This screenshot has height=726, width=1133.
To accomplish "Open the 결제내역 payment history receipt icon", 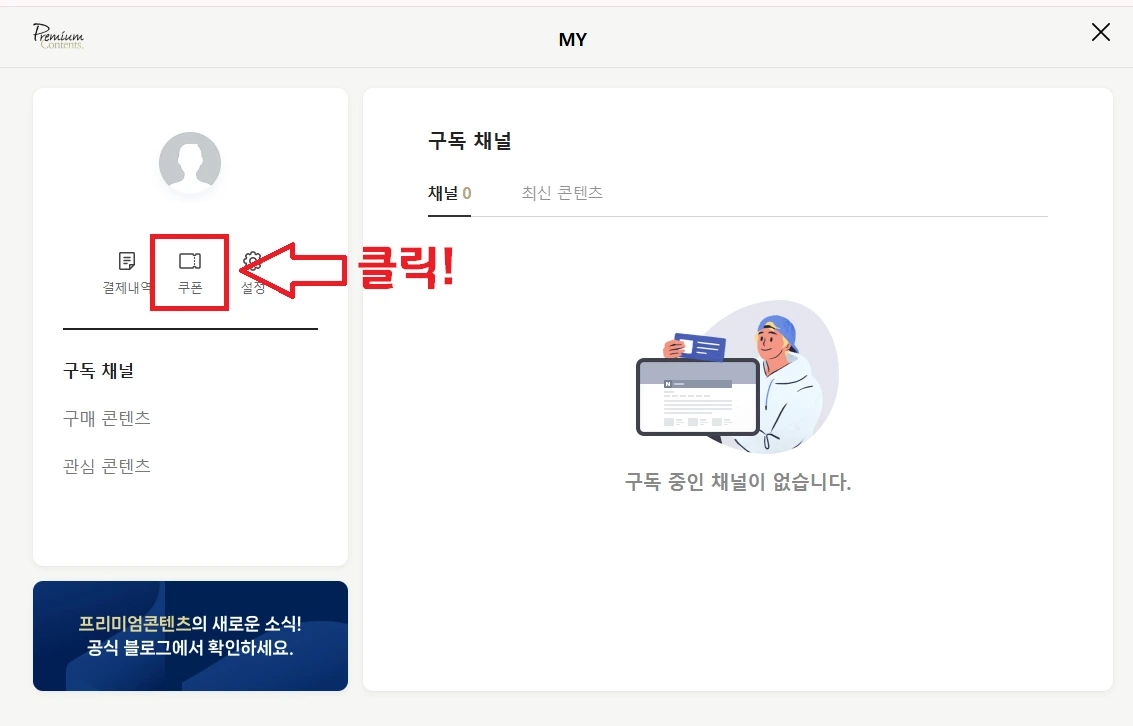I will pos(126,261).
